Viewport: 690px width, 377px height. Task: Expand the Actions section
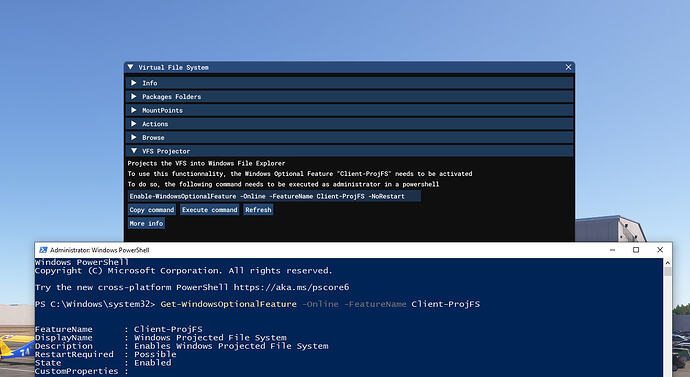click(x=350, y=124)
